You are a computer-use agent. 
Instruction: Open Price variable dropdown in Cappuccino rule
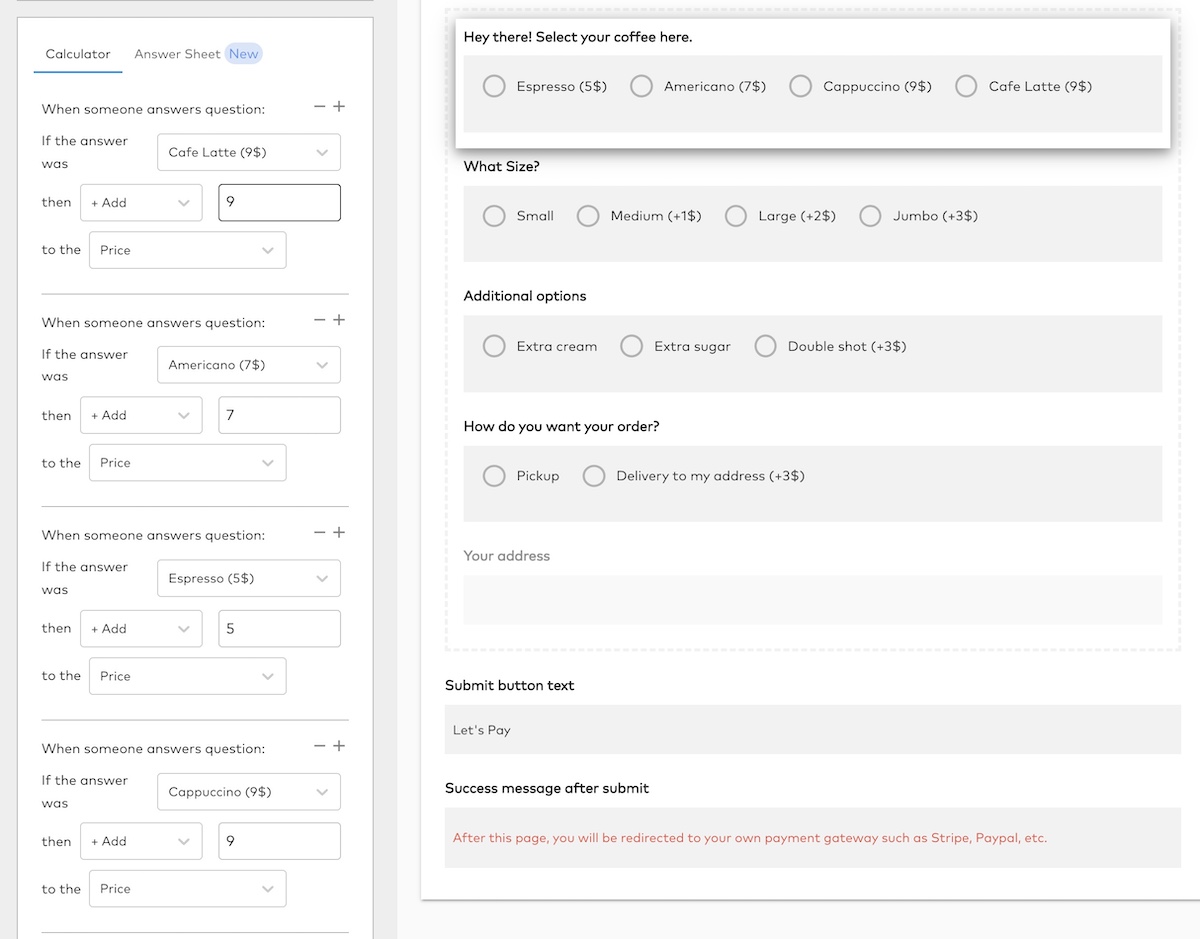(x=187, y=889)
